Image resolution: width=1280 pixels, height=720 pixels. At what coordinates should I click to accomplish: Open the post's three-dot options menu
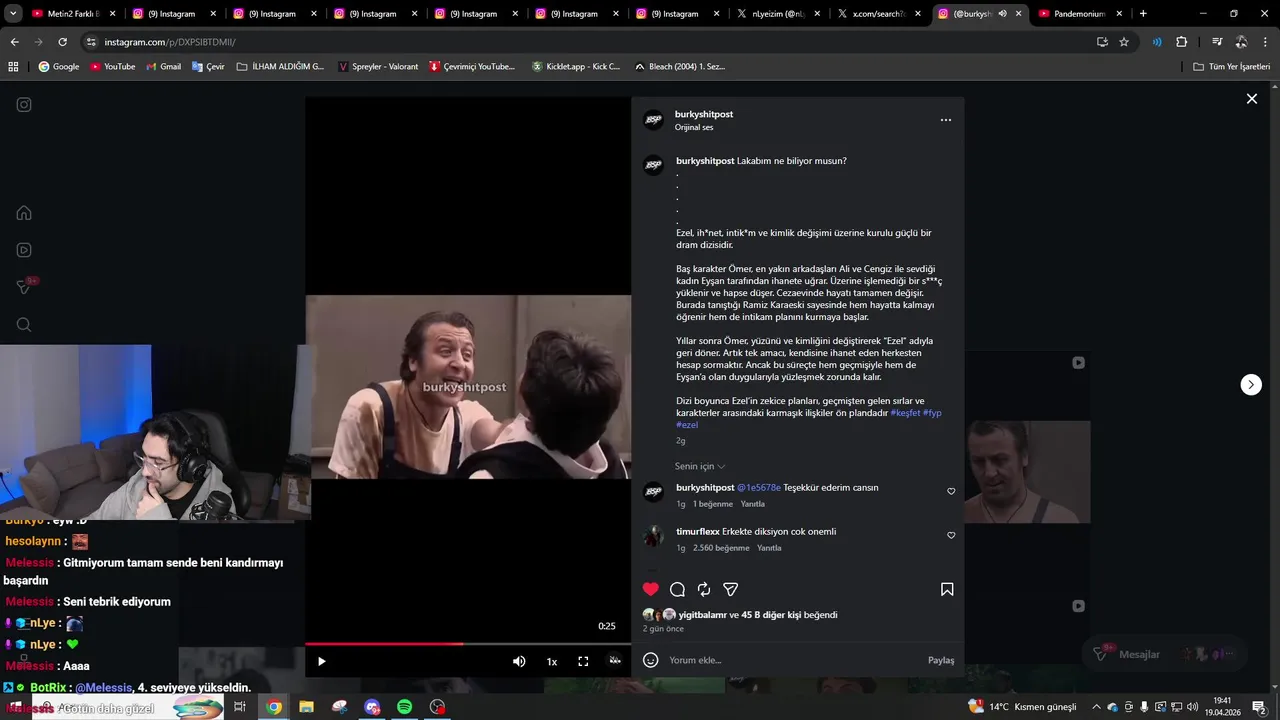[x=946, y=120]
